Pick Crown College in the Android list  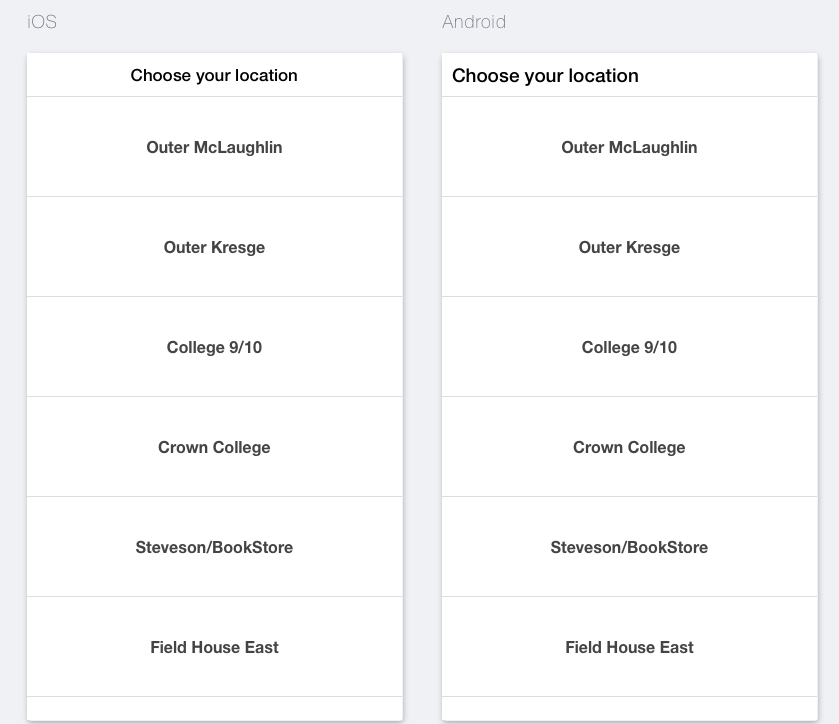[629, 447]
